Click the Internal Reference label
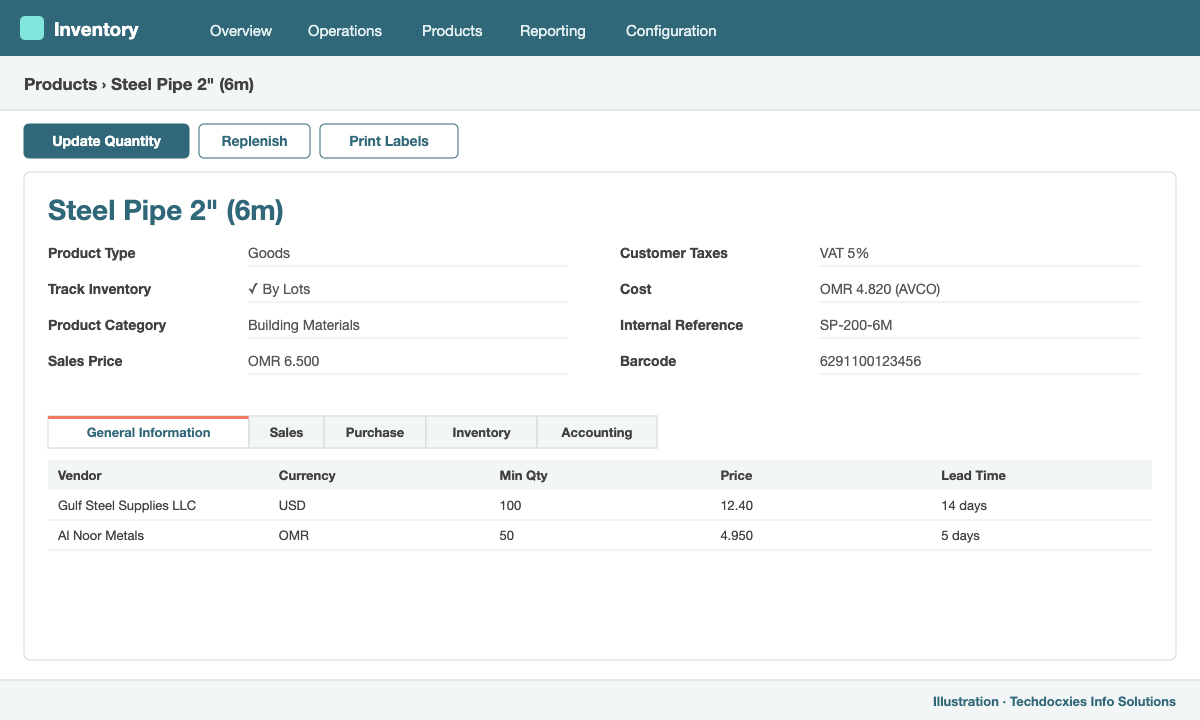1200x720 pixels. tap(681, 325)
